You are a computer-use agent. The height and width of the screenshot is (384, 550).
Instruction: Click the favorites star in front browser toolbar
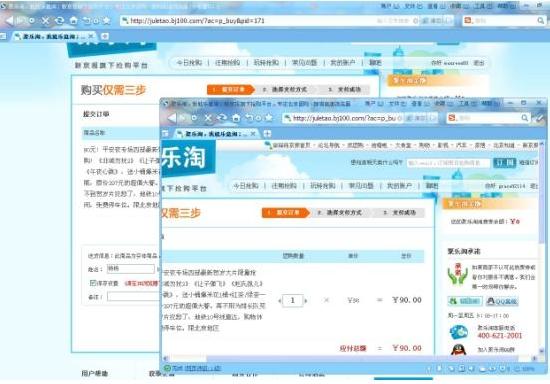click(269, 117)
